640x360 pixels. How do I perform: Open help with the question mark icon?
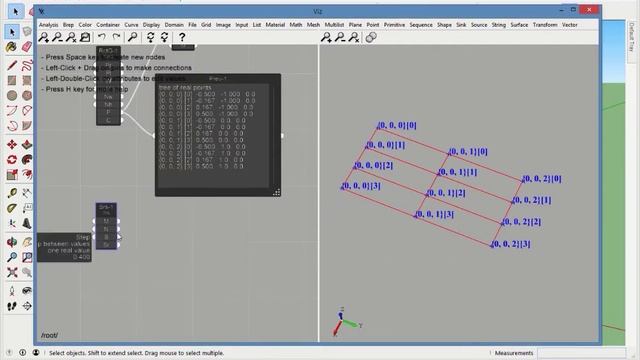pyautogui.click(x=182, y=37)
